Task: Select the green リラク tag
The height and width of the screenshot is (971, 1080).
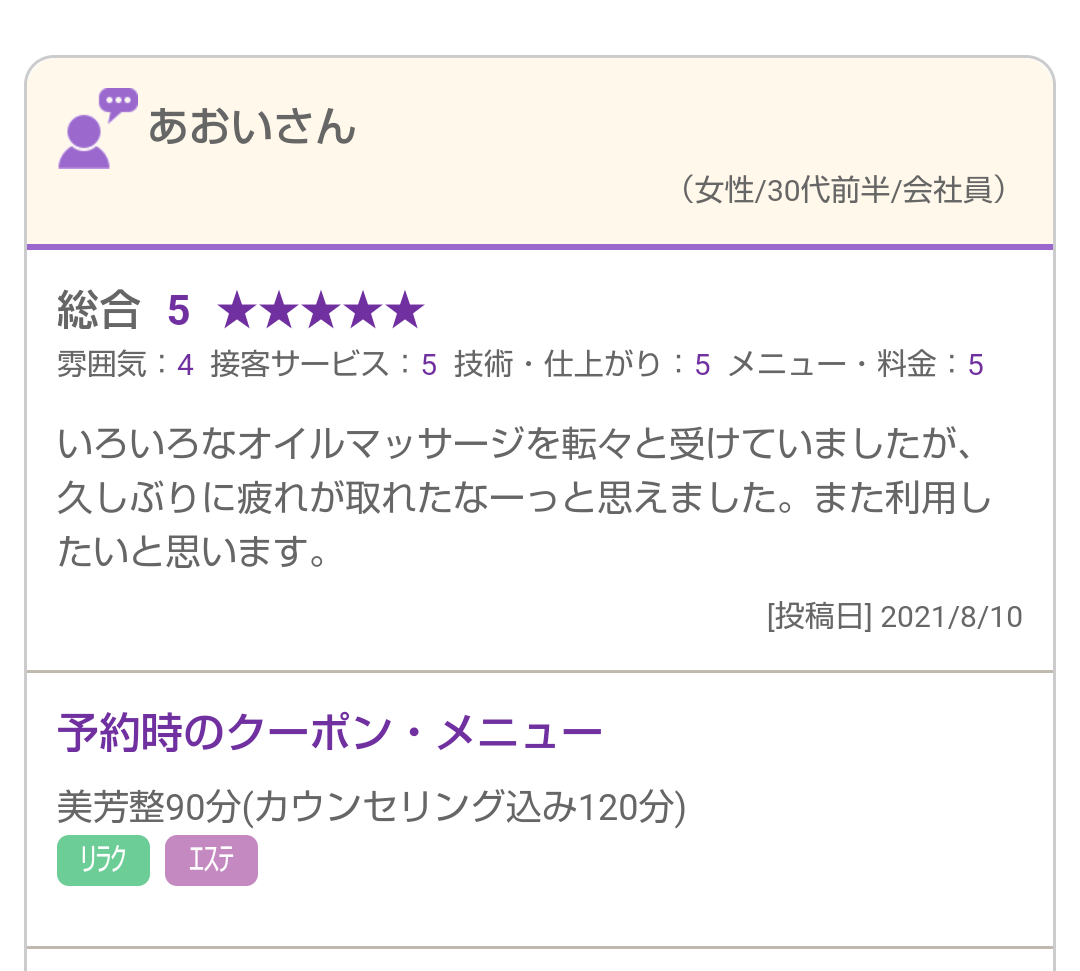Action: pos(104,861)
